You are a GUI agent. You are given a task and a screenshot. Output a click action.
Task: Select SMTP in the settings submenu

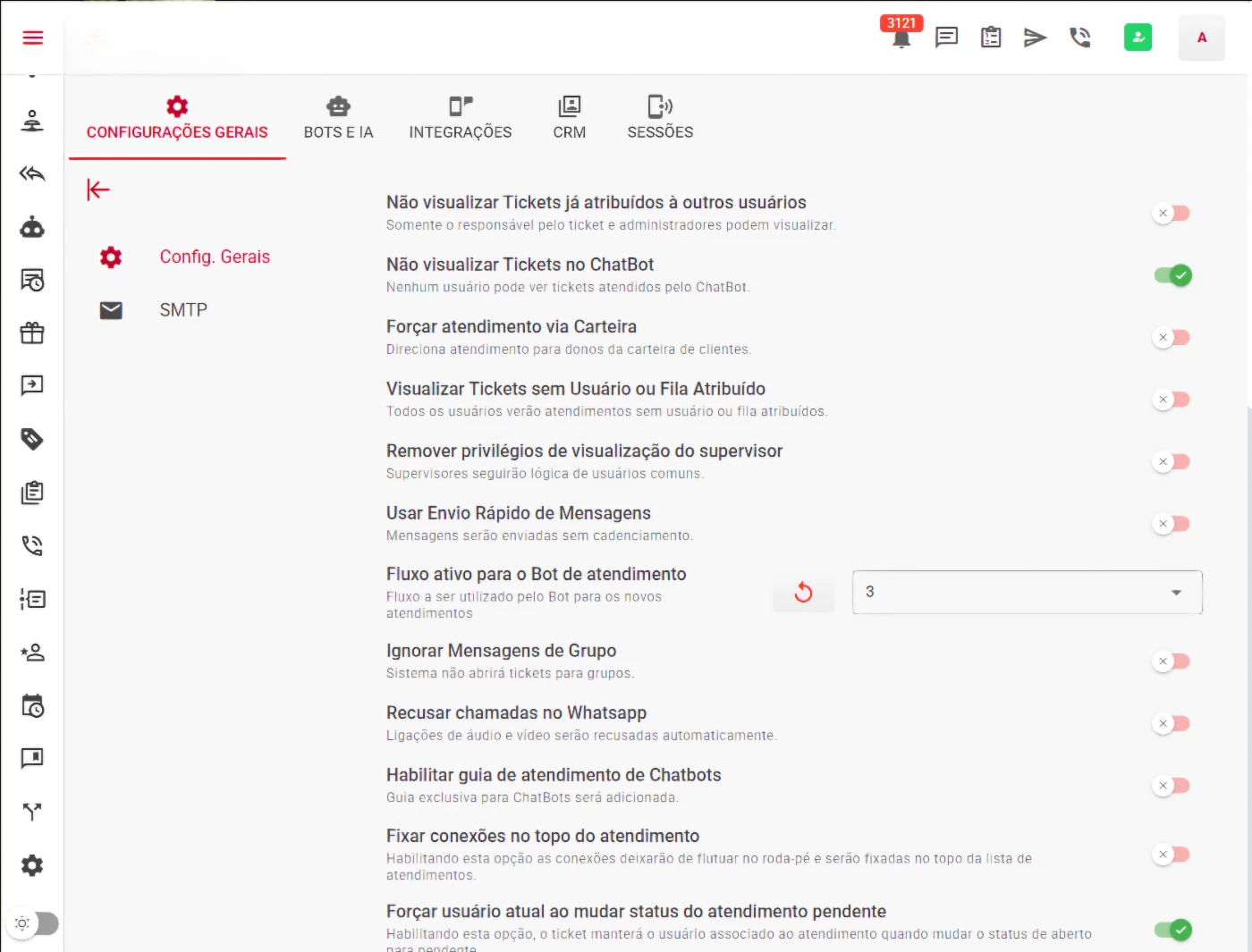(183, 310)
